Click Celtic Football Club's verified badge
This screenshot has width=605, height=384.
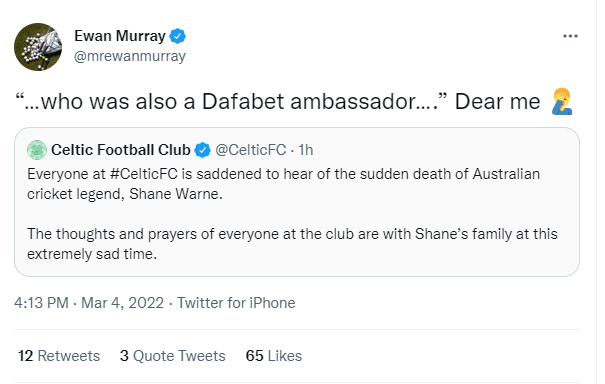point(203,150)
